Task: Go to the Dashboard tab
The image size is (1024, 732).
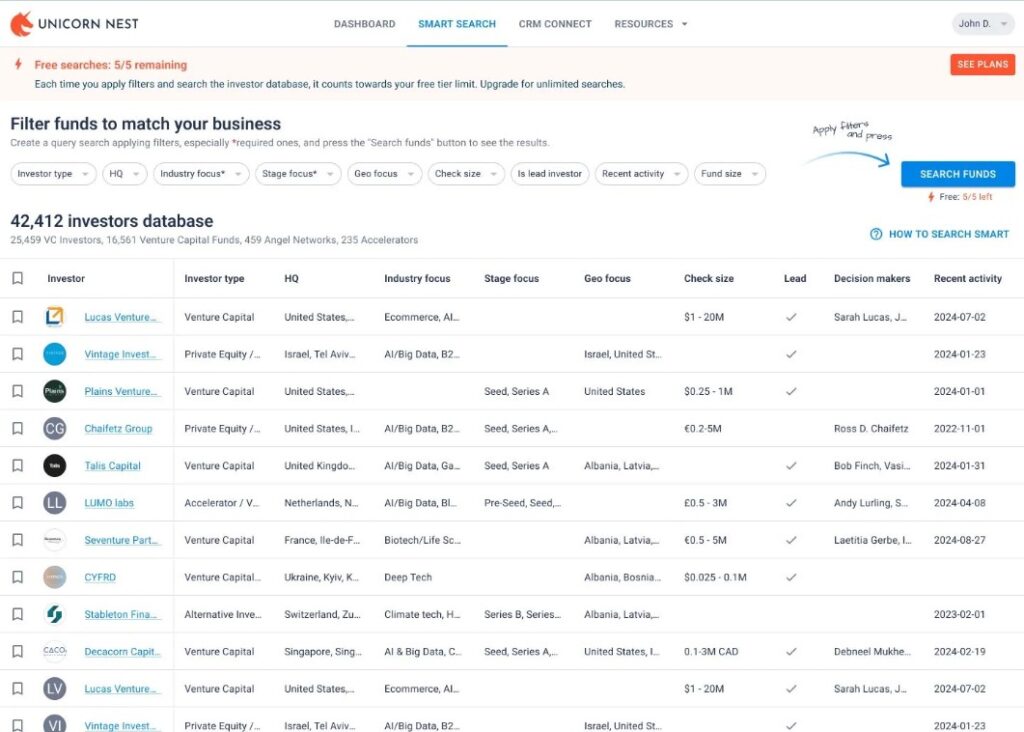Action: (364, 24)
